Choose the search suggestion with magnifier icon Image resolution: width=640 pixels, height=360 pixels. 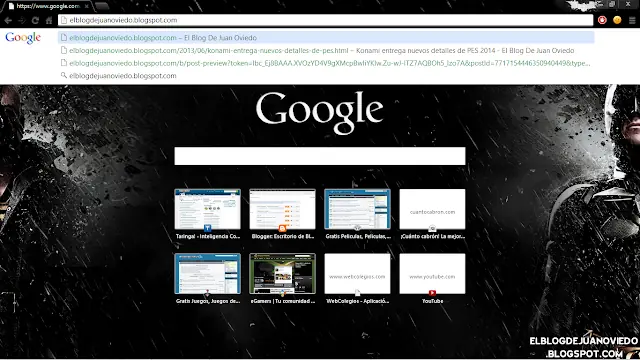pyautogui.click(x=326, y=76)
